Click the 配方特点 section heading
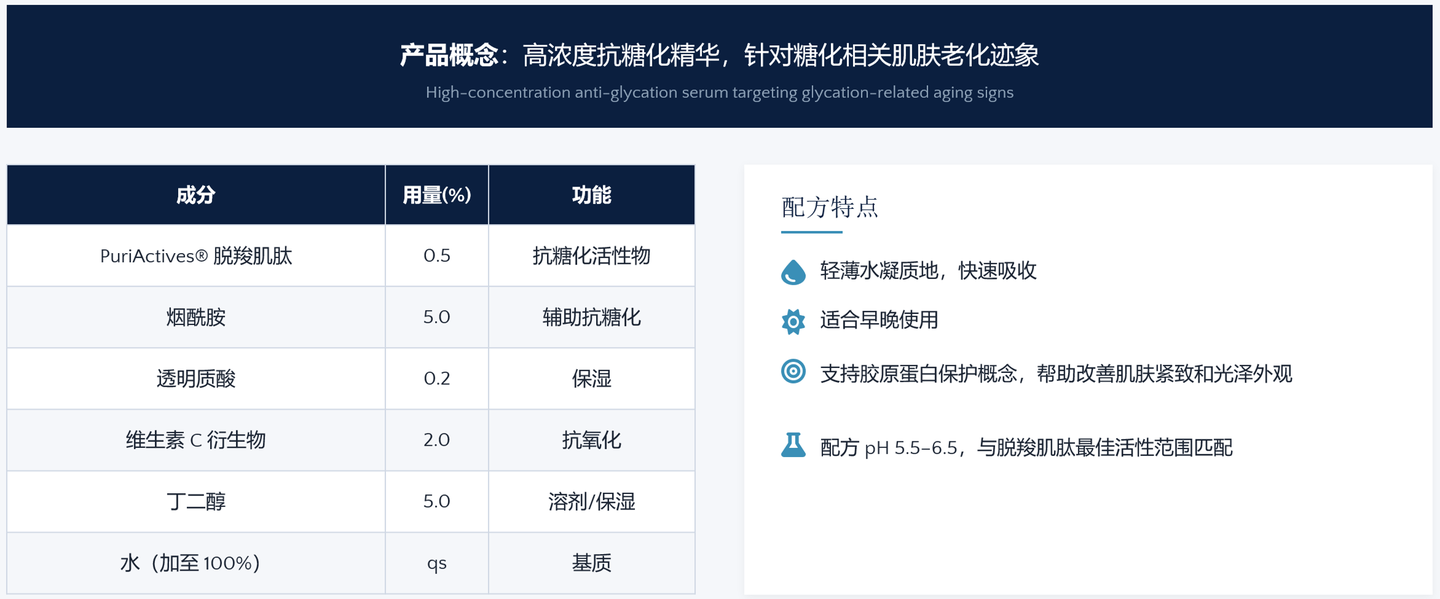1440x599 pixels. pos(830,208)
